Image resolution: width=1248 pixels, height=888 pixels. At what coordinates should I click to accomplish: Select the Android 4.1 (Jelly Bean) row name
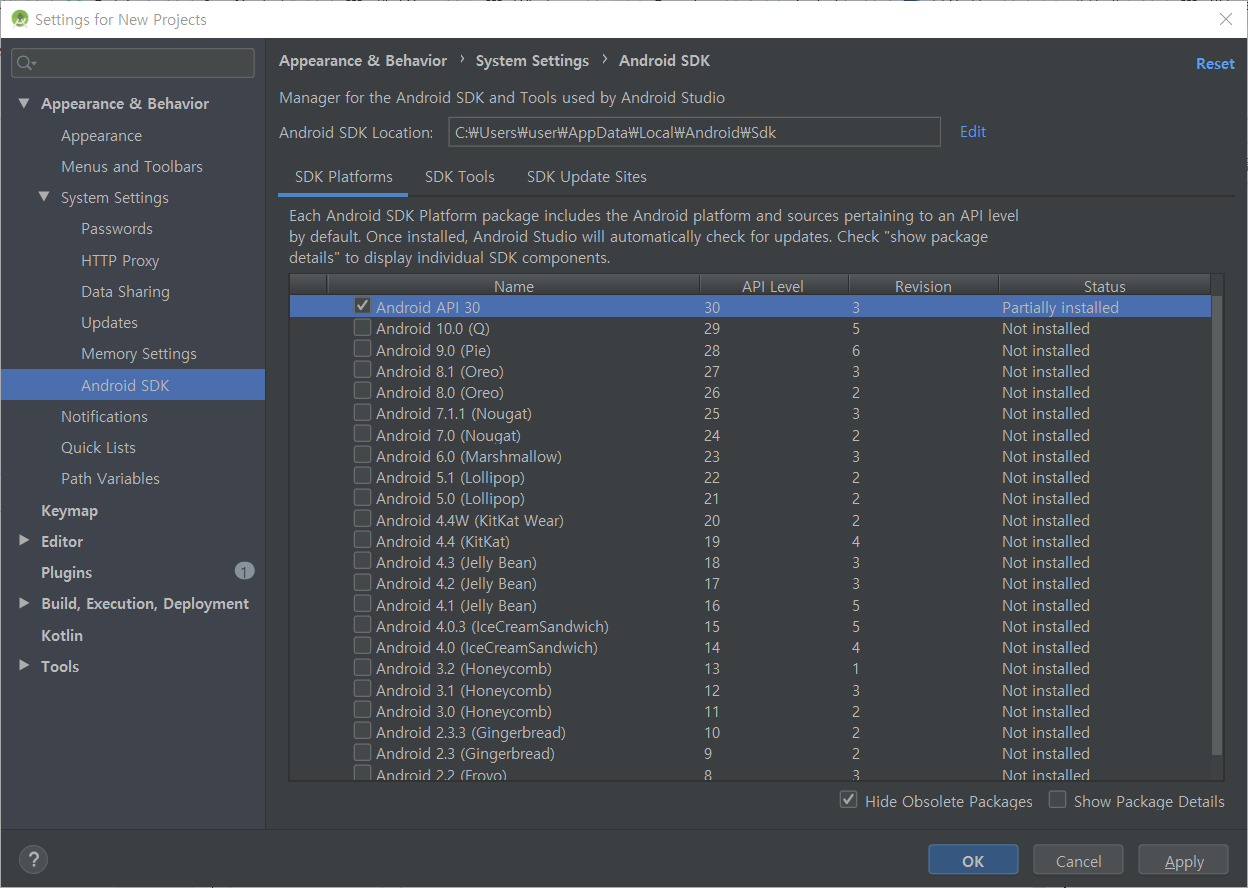click(456, 605)
